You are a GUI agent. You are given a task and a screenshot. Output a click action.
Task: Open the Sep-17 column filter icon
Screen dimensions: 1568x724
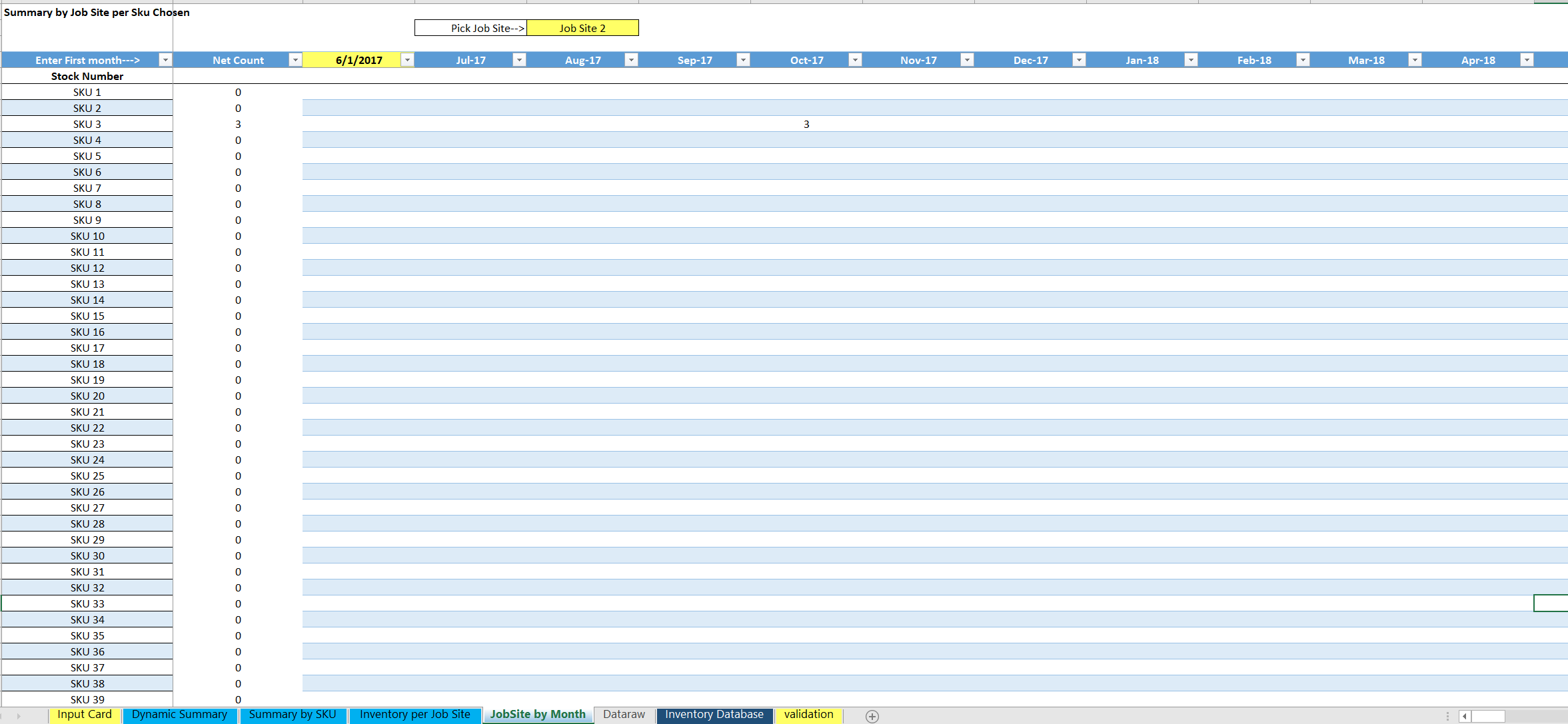[x=743, y=59]
